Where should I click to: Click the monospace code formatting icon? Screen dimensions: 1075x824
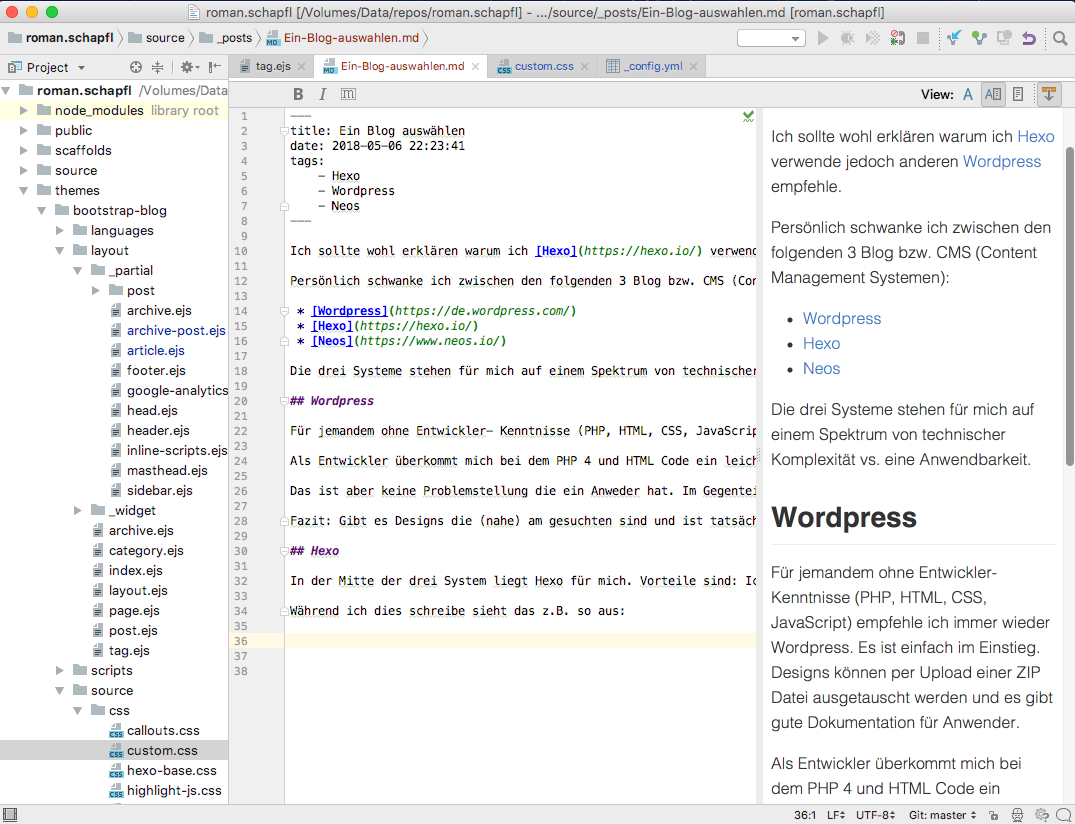coord(348,94)
